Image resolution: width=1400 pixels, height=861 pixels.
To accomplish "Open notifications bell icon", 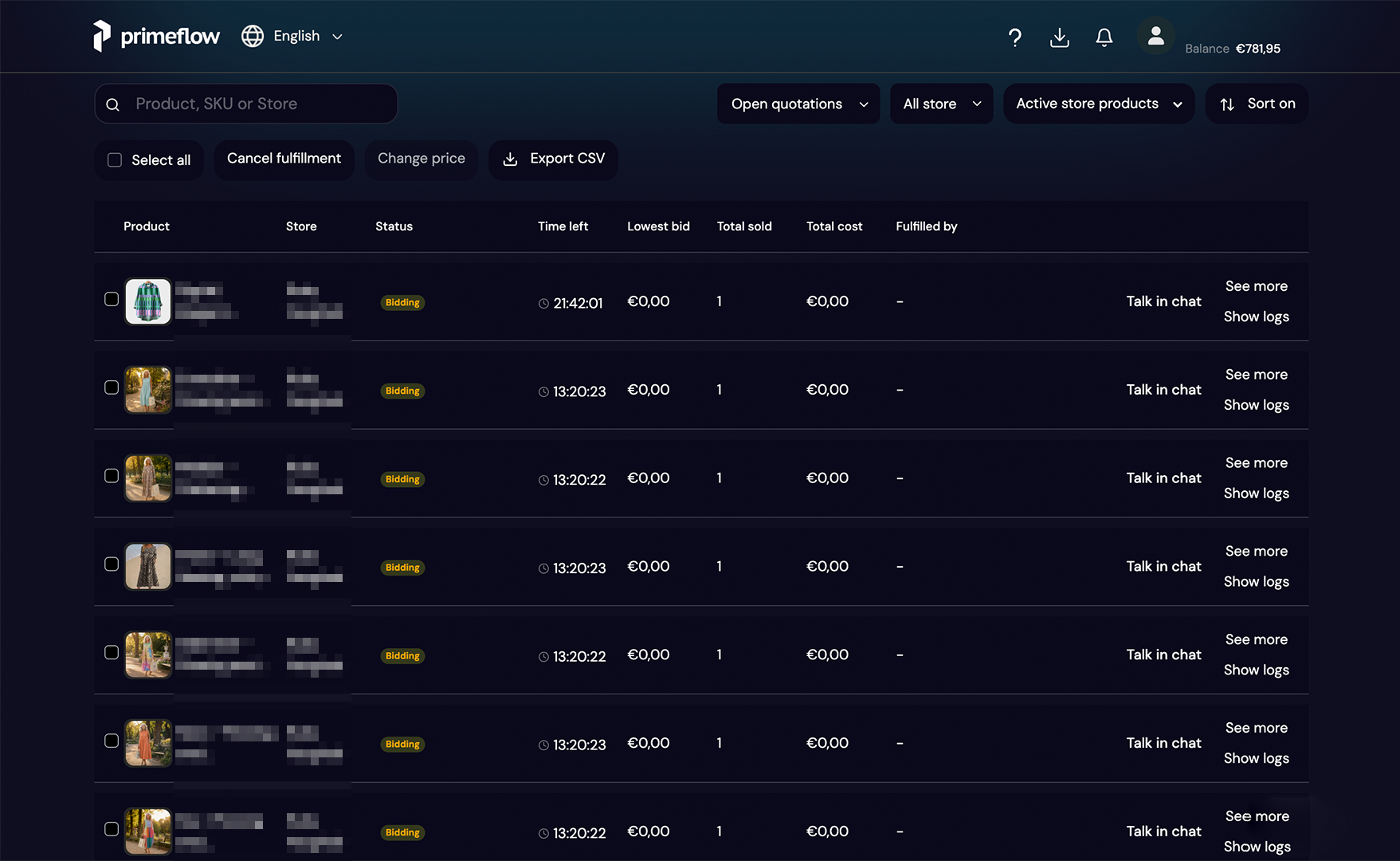I will click(x=1104, y=37).
